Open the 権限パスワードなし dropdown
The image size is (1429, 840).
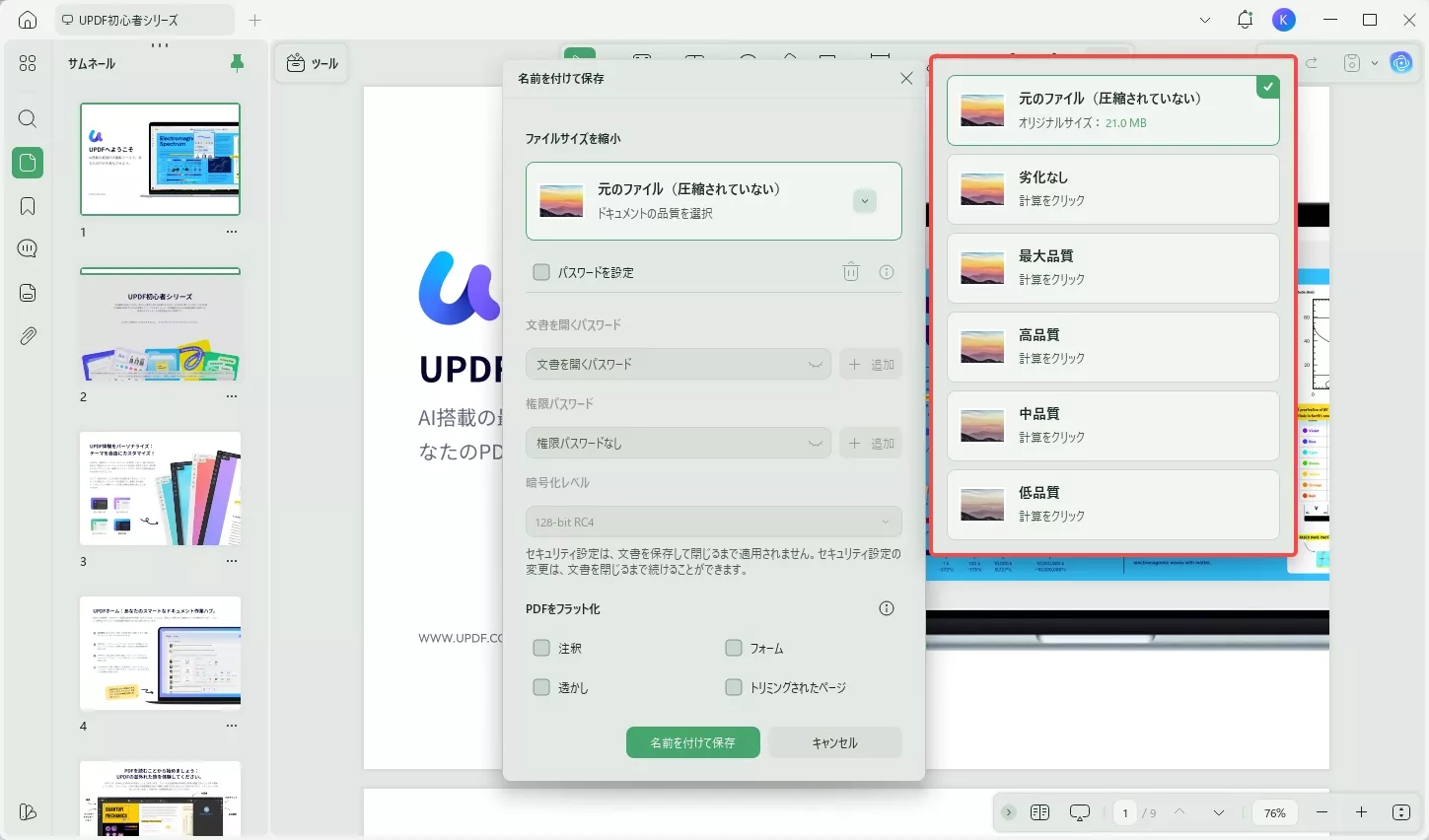click(x=679, y=444)
